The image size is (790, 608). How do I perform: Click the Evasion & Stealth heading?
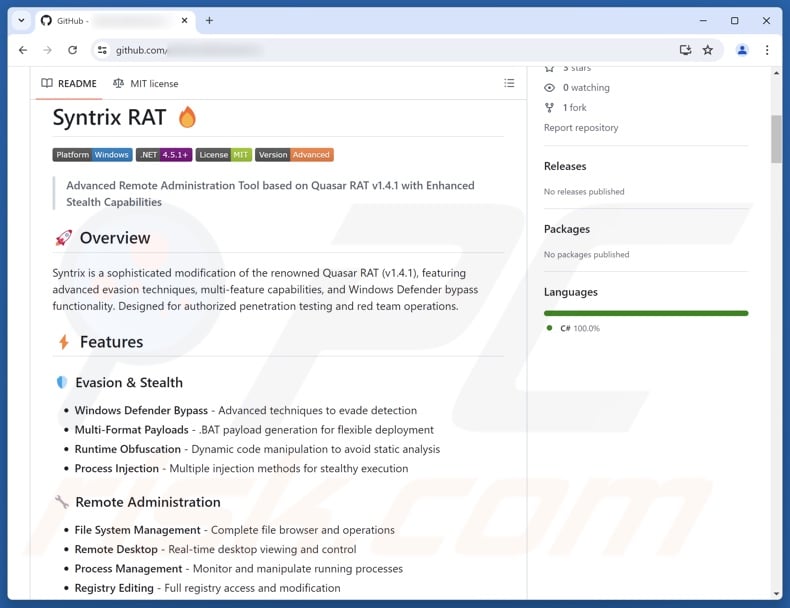coord(129,382)
